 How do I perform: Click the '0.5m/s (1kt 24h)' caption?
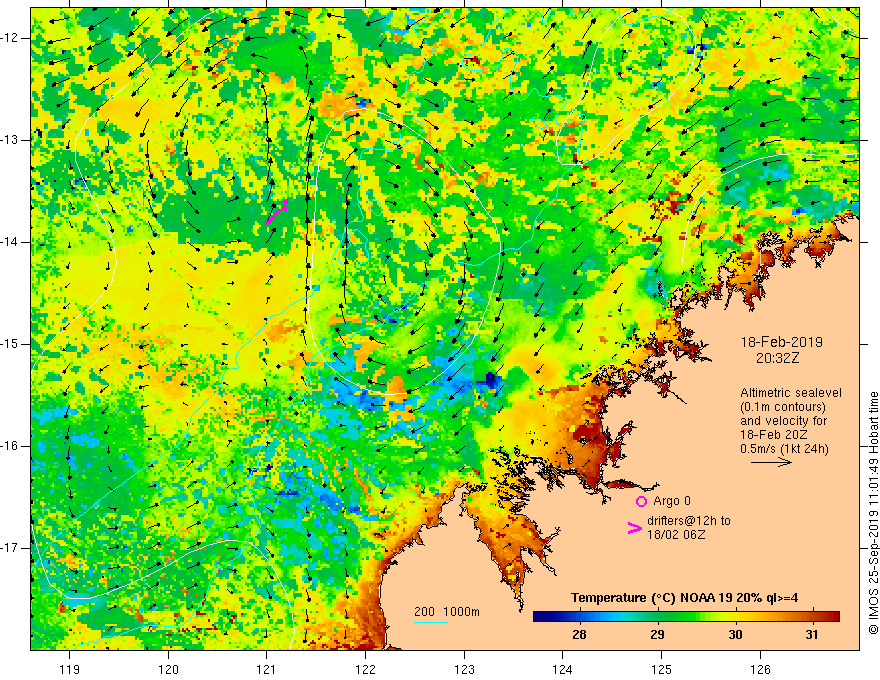pos(784,449)
